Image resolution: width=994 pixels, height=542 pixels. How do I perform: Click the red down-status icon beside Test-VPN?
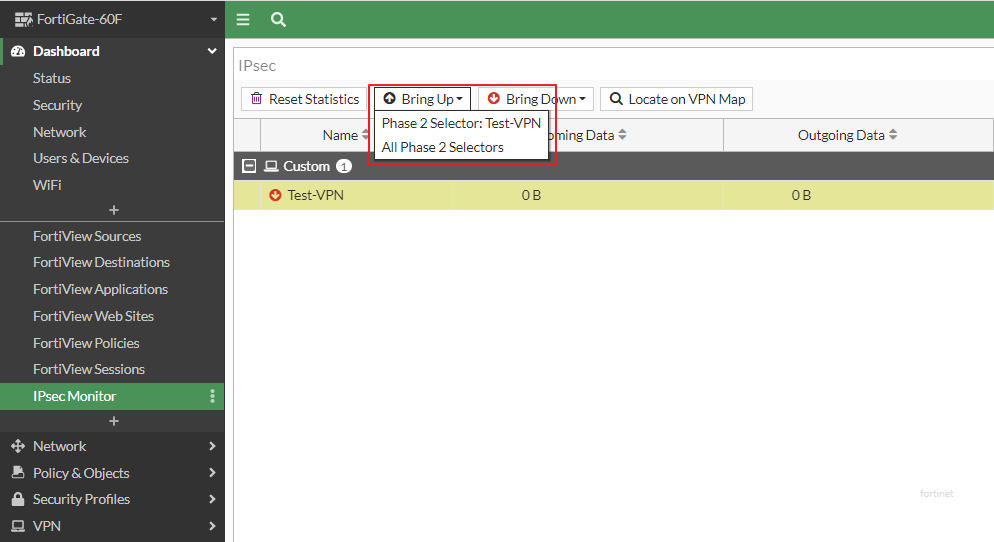[x=275, y=195]
